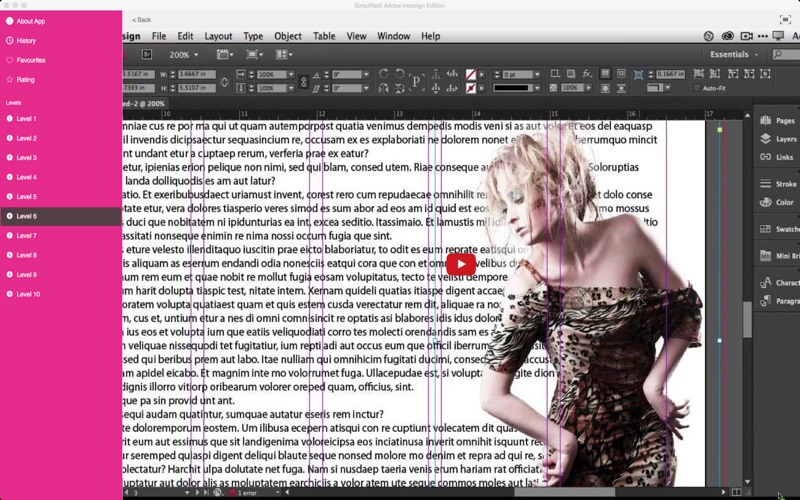Click the fit frame to content icon

click(x=749, y=74)
